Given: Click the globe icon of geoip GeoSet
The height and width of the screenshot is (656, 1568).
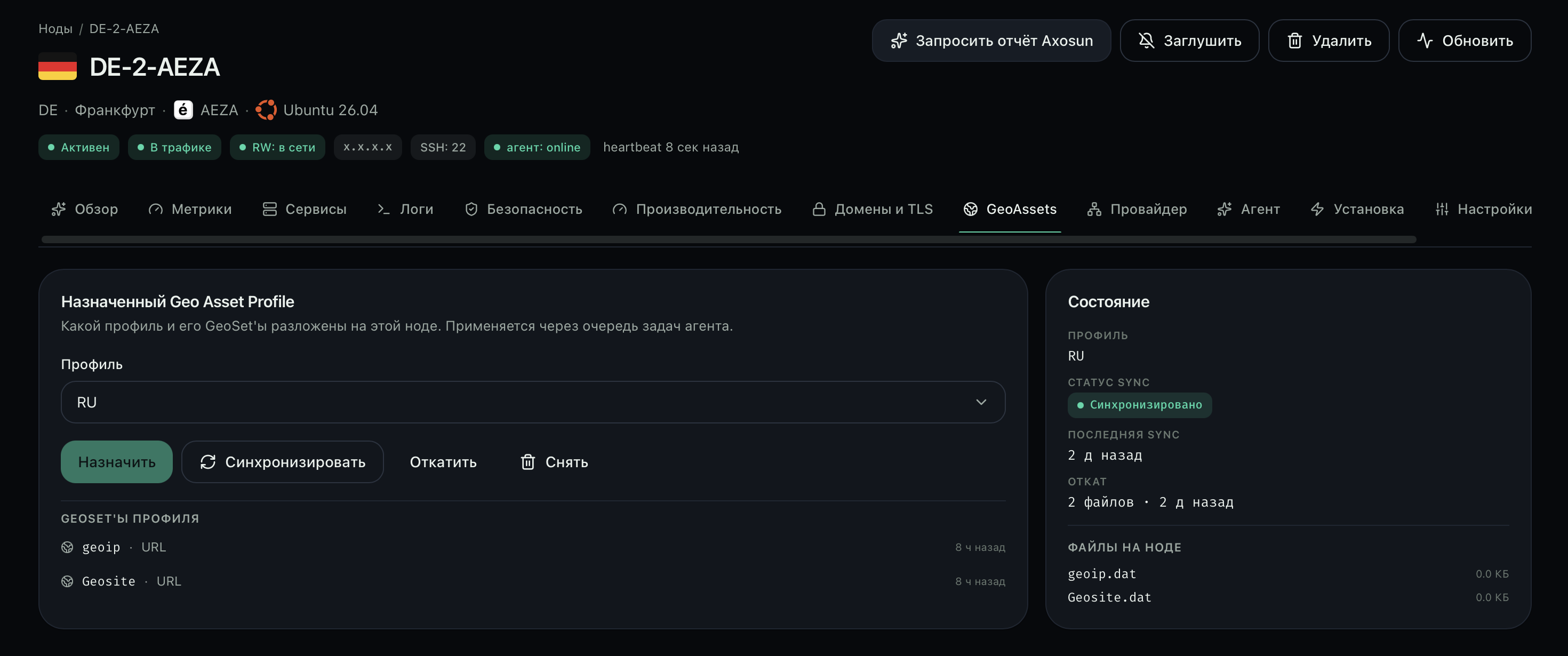Looking at the screenshot, I should pyautogui.click(x=67, y=547).
